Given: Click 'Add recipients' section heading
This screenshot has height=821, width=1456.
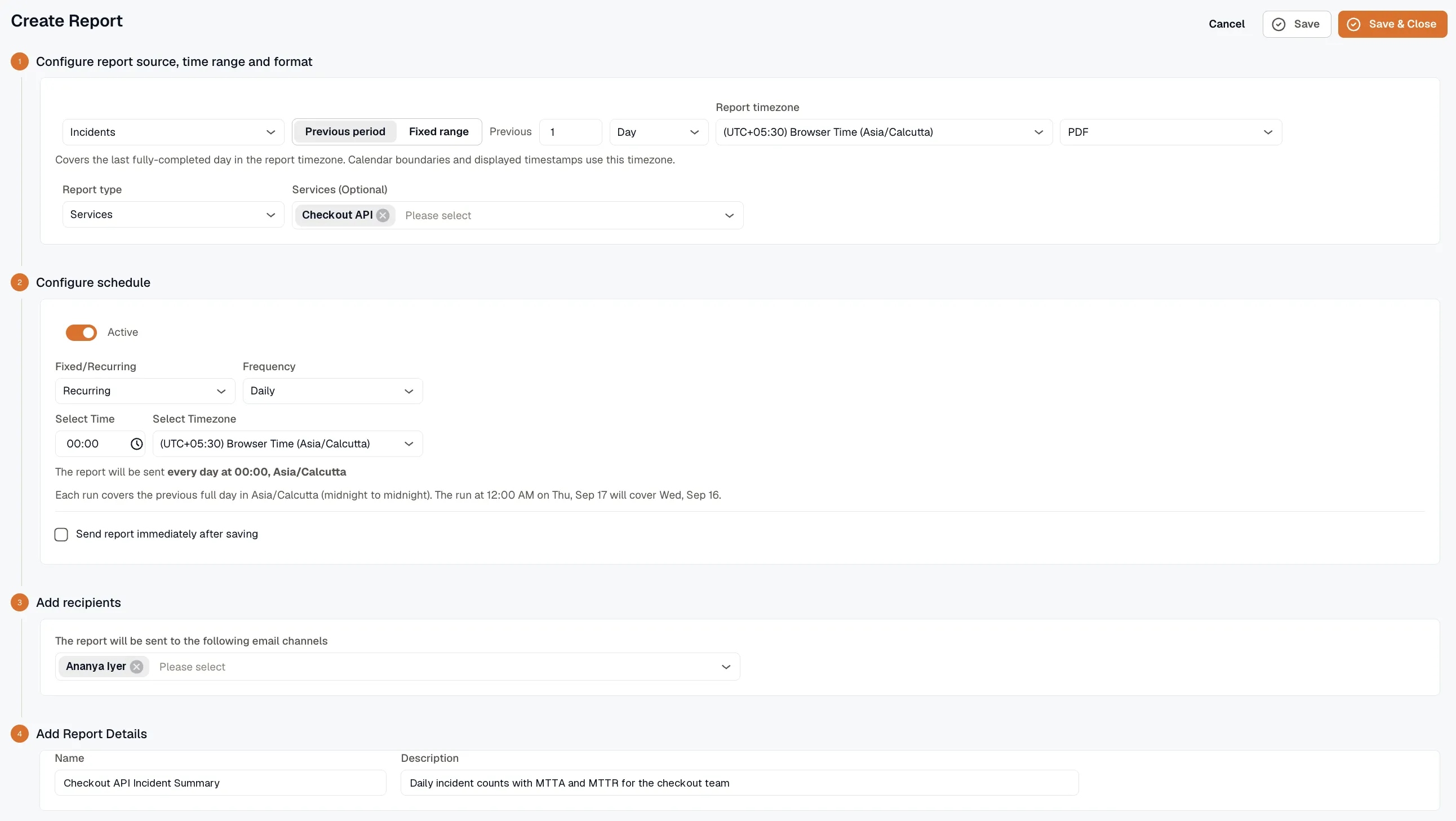Looking at the screenshot, I should 78,603.
